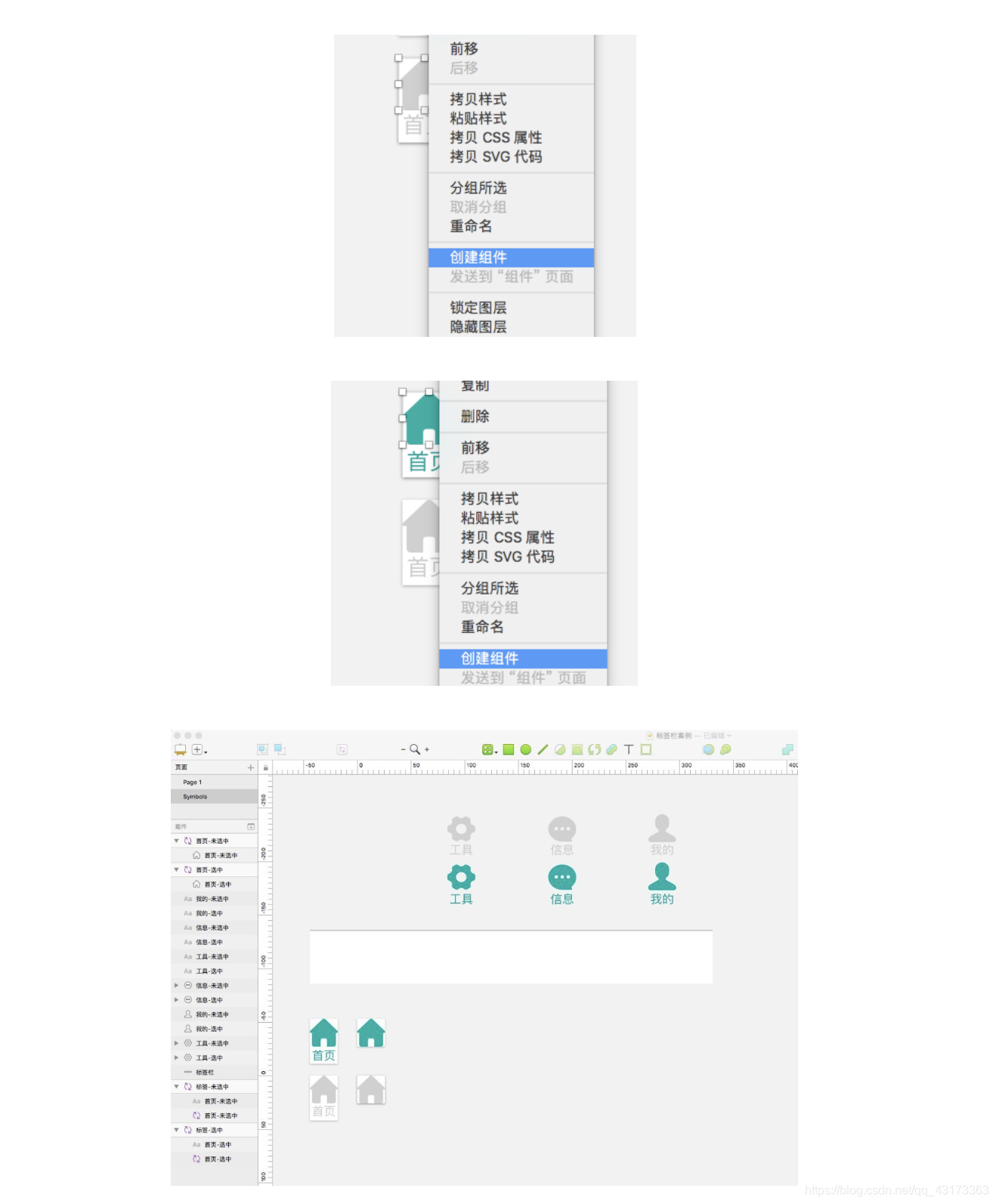
Task: Select the Aa 工具-选中 text layer
Action: click(x=215, y=971)
